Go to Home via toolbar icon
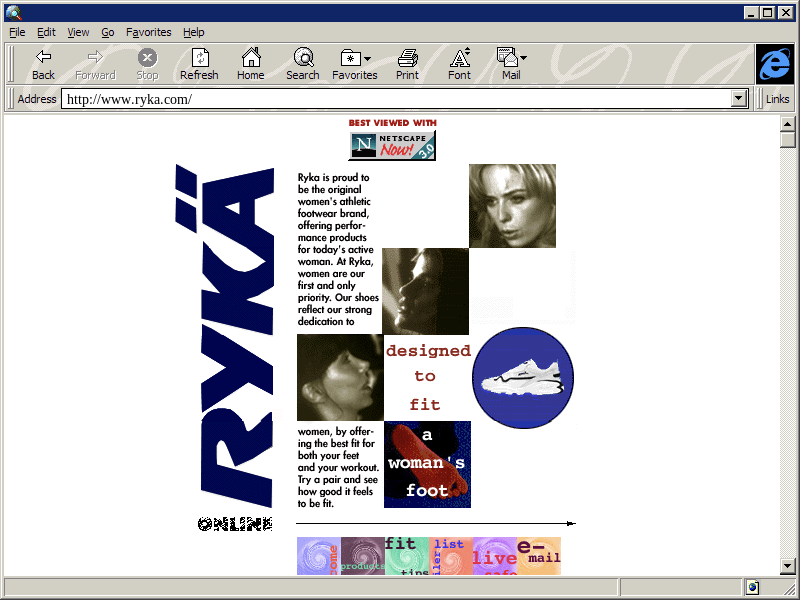This screenshot has width=800, height=600. tap(250, 64)
